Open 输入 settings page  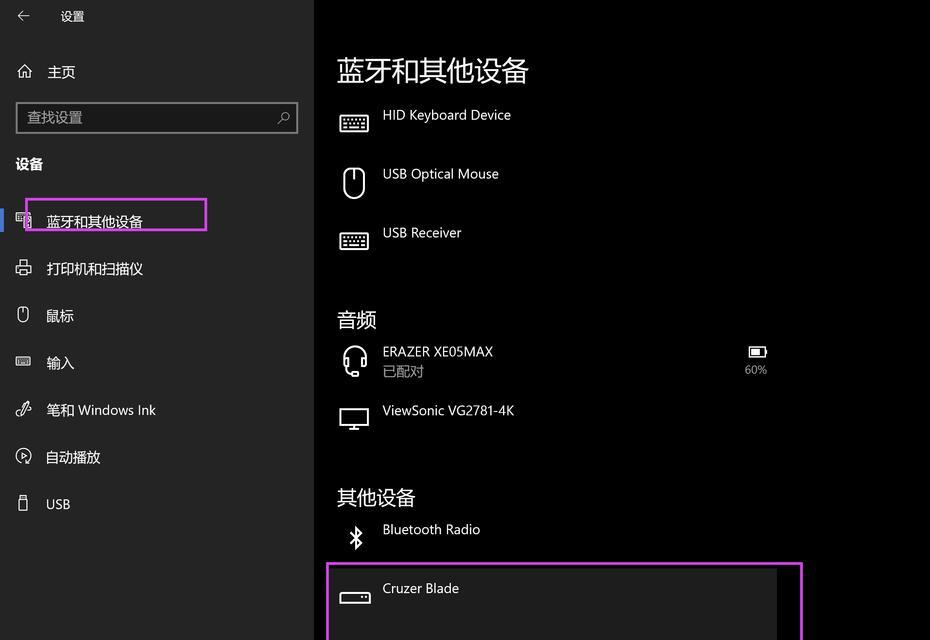pyautogui.click(x=60, y=362)
